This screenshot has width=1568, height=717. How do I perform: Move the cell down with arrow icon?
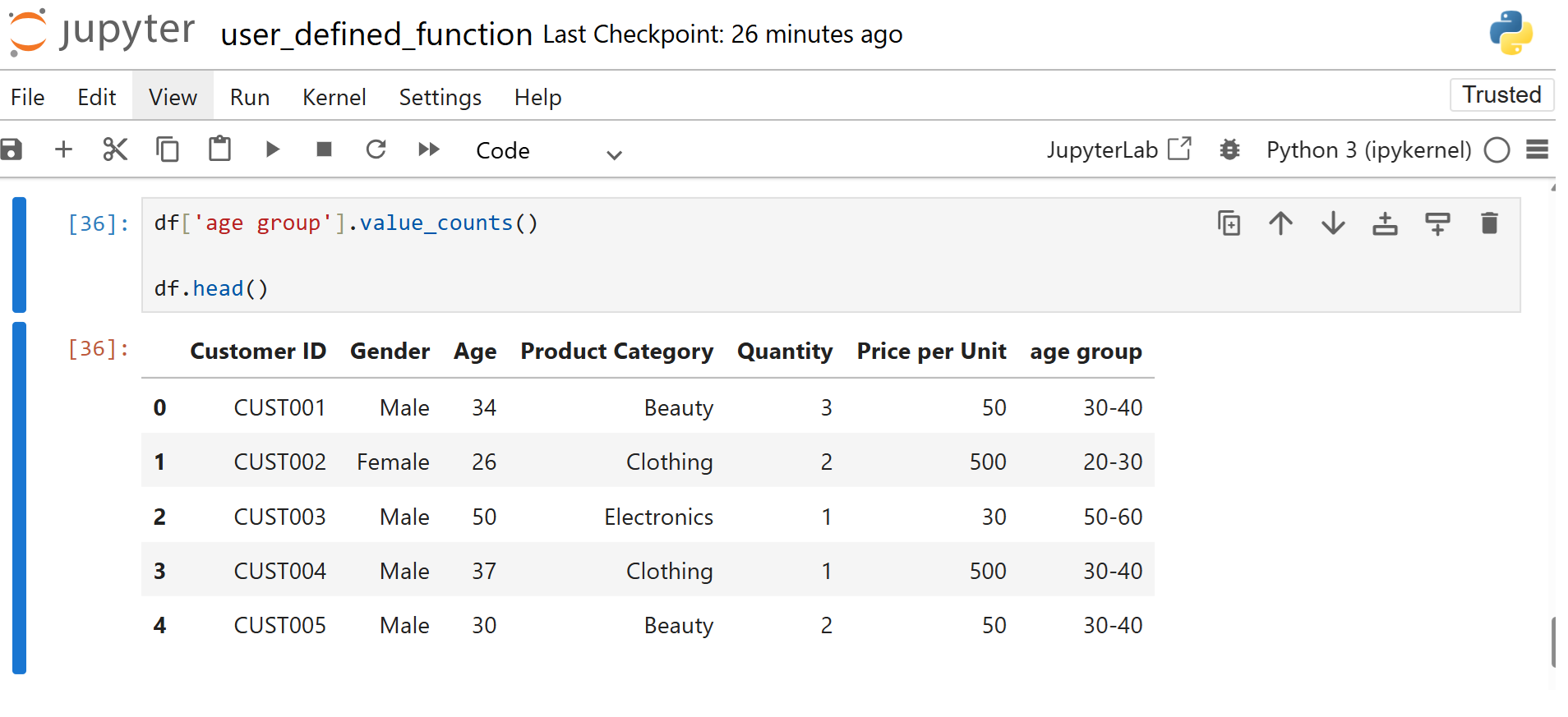pyautogui.click(x=1333, y=223)
